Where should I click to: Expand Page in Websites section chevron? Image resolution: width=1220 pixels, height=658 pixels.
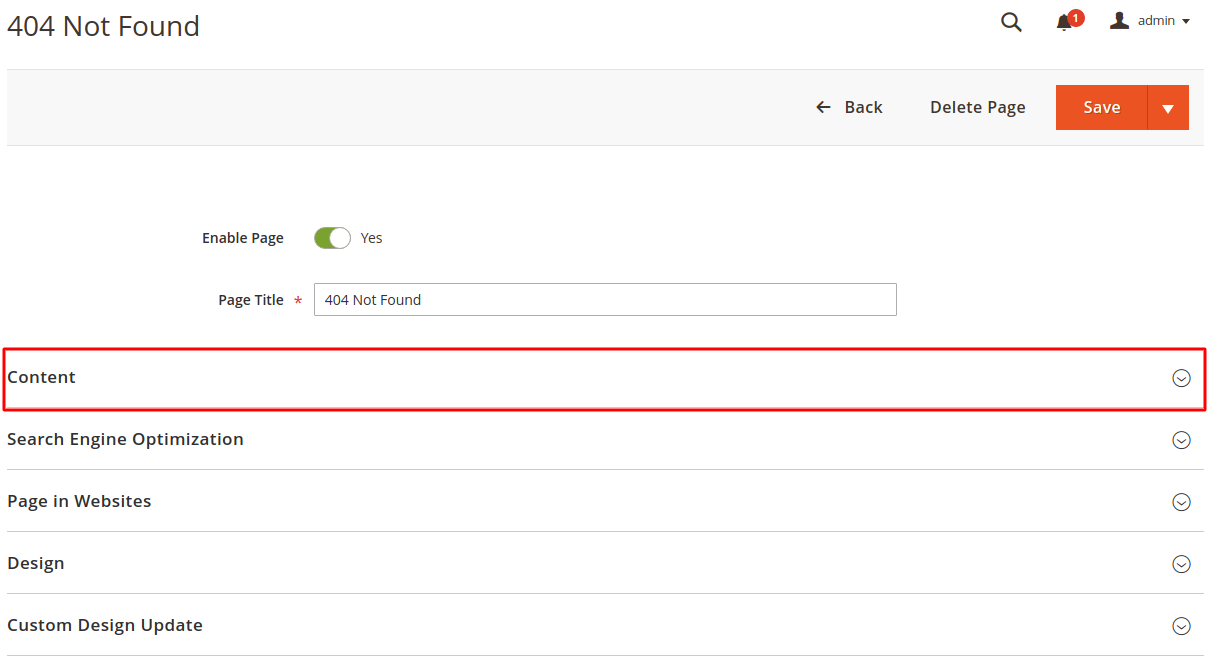[x=1181, y=502]
